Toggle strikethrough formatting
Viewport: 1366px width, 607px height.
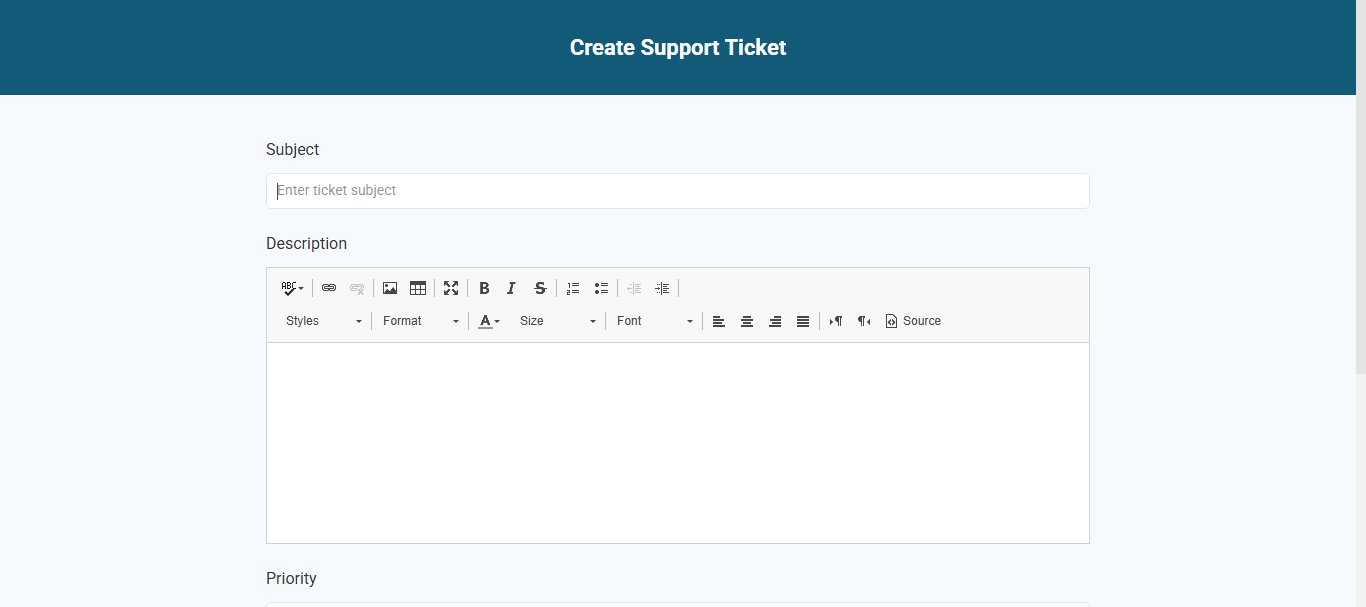(540, 288)
